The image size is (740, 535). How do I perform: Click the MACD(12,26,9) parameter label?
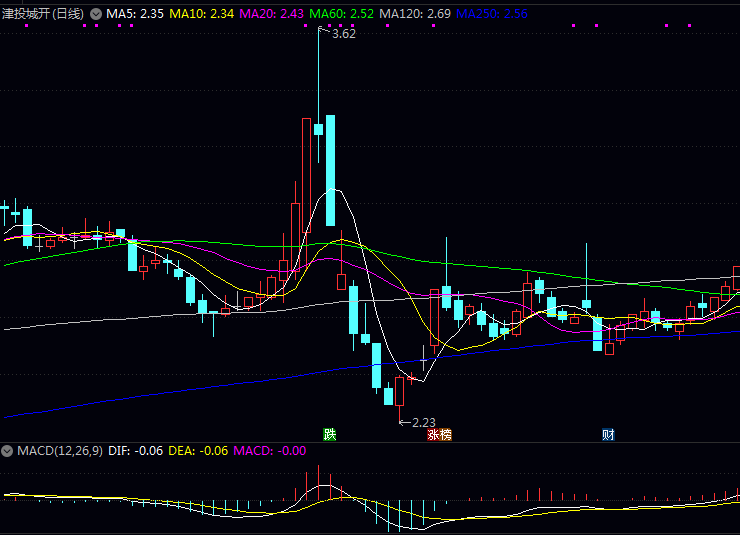point(59,451)
